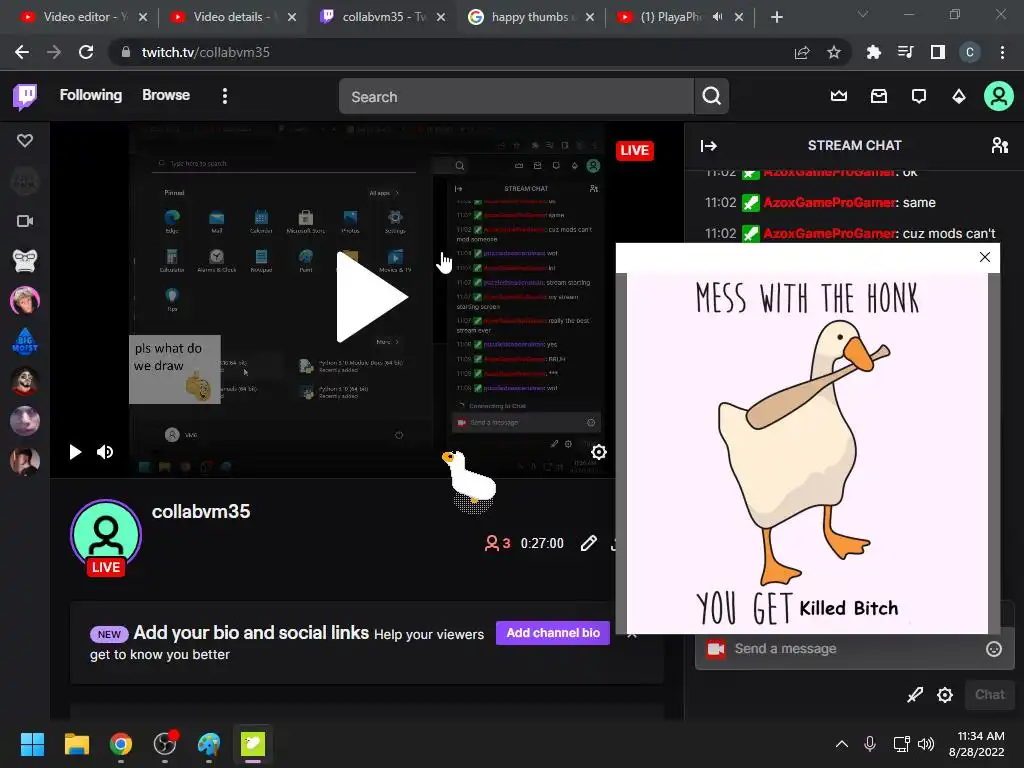Open Get Bits diamond icon
1024x768 pixels.
[959, 97]
